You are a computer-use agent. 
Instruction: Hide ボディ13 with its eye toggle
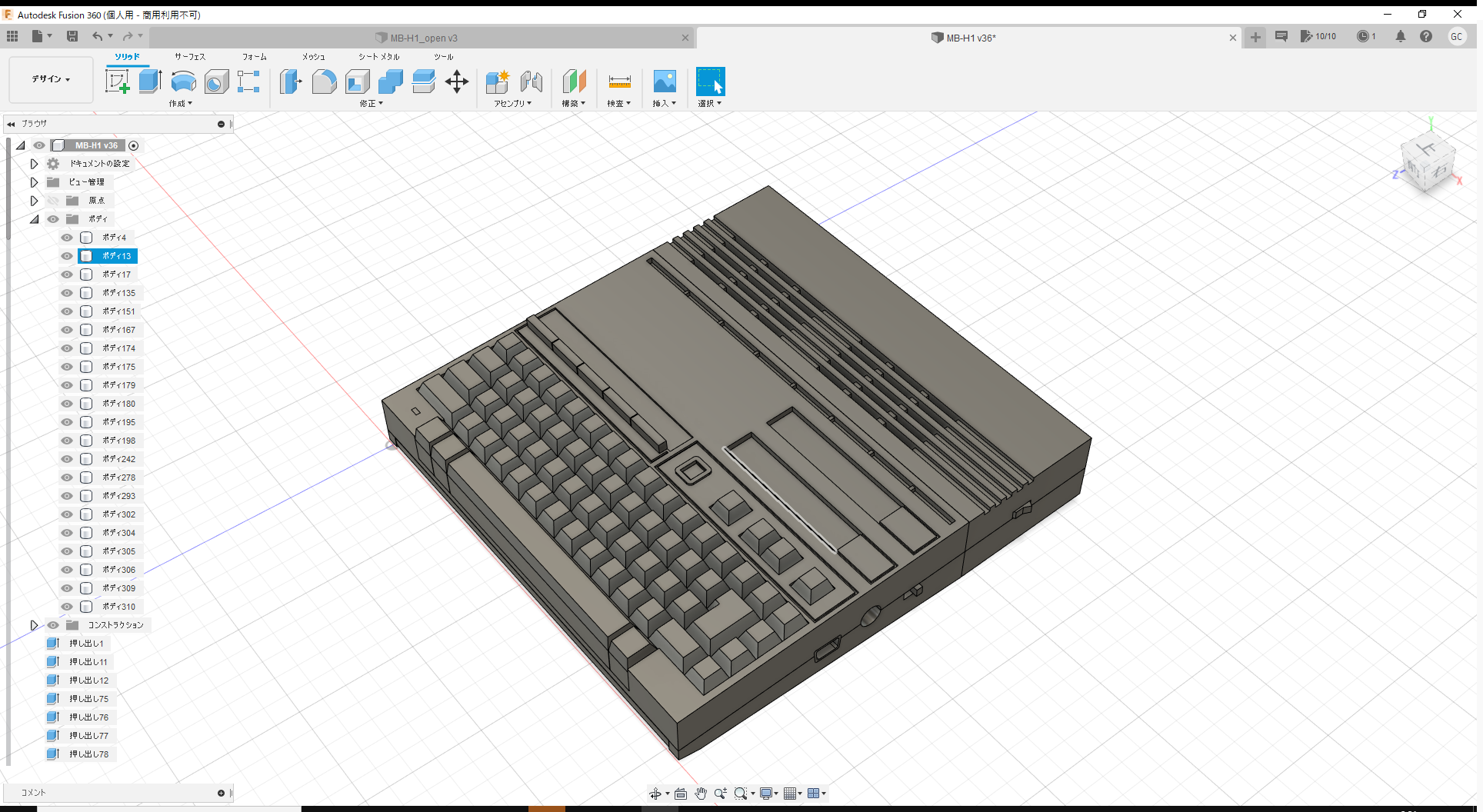[66, 256]
